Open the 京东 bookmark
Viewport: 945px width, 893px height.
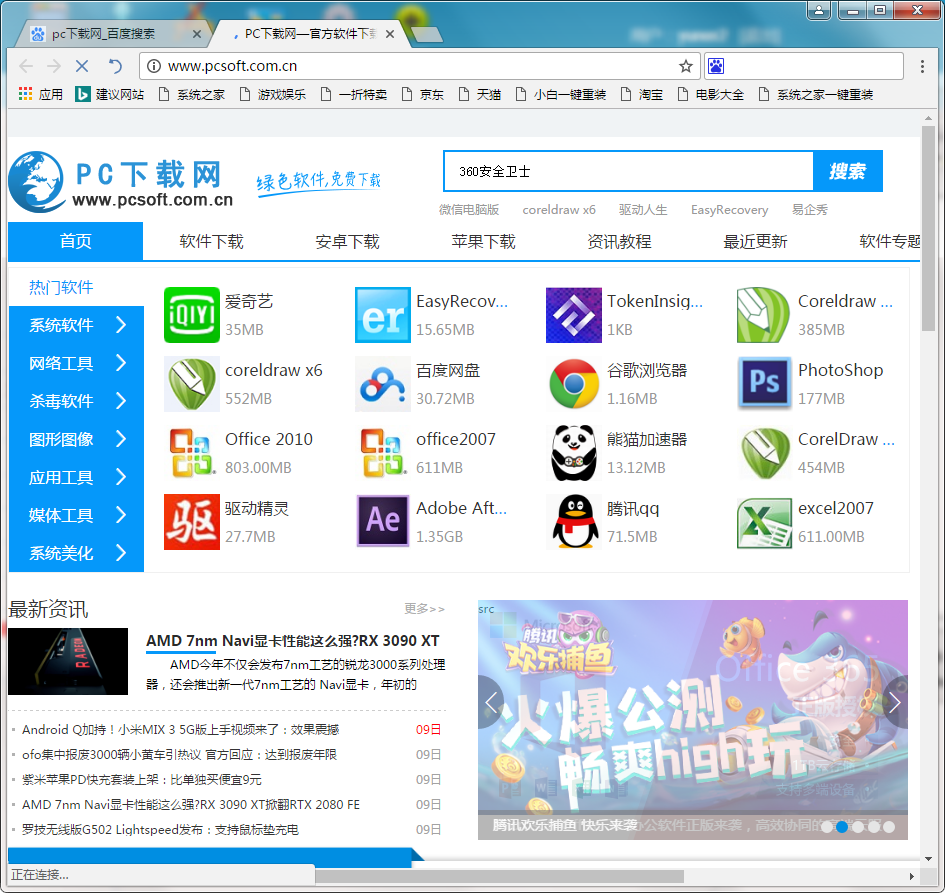[x=422, y=94]
